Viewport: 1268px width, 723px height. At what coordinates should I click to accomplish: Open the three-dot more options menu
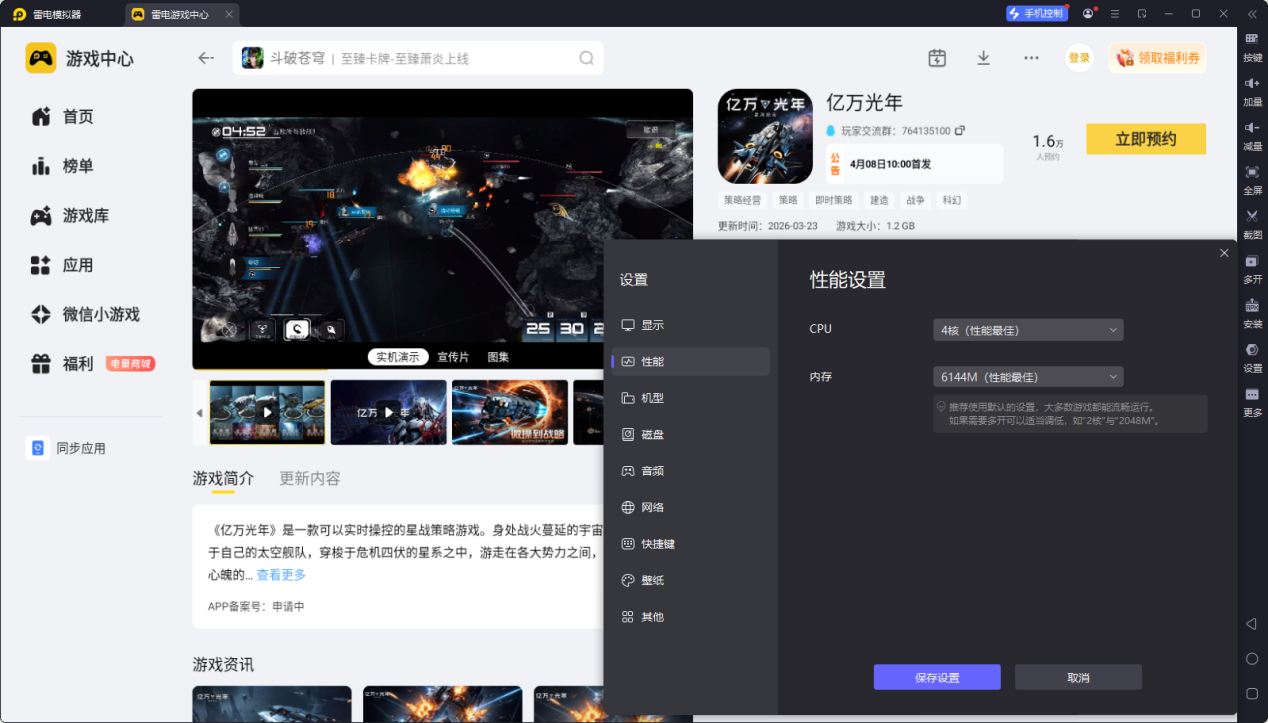tap(1031, 58)
